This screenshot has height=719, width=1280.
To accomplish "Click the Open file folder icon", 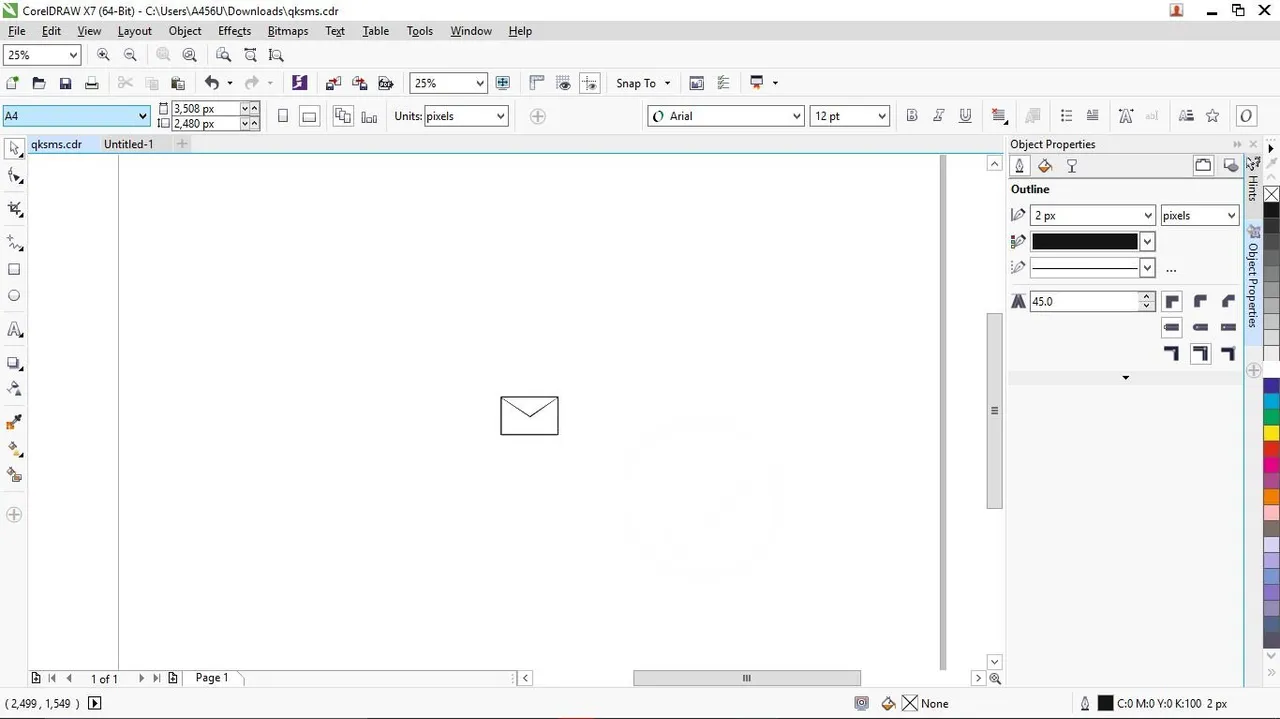I will pos(39,83).
